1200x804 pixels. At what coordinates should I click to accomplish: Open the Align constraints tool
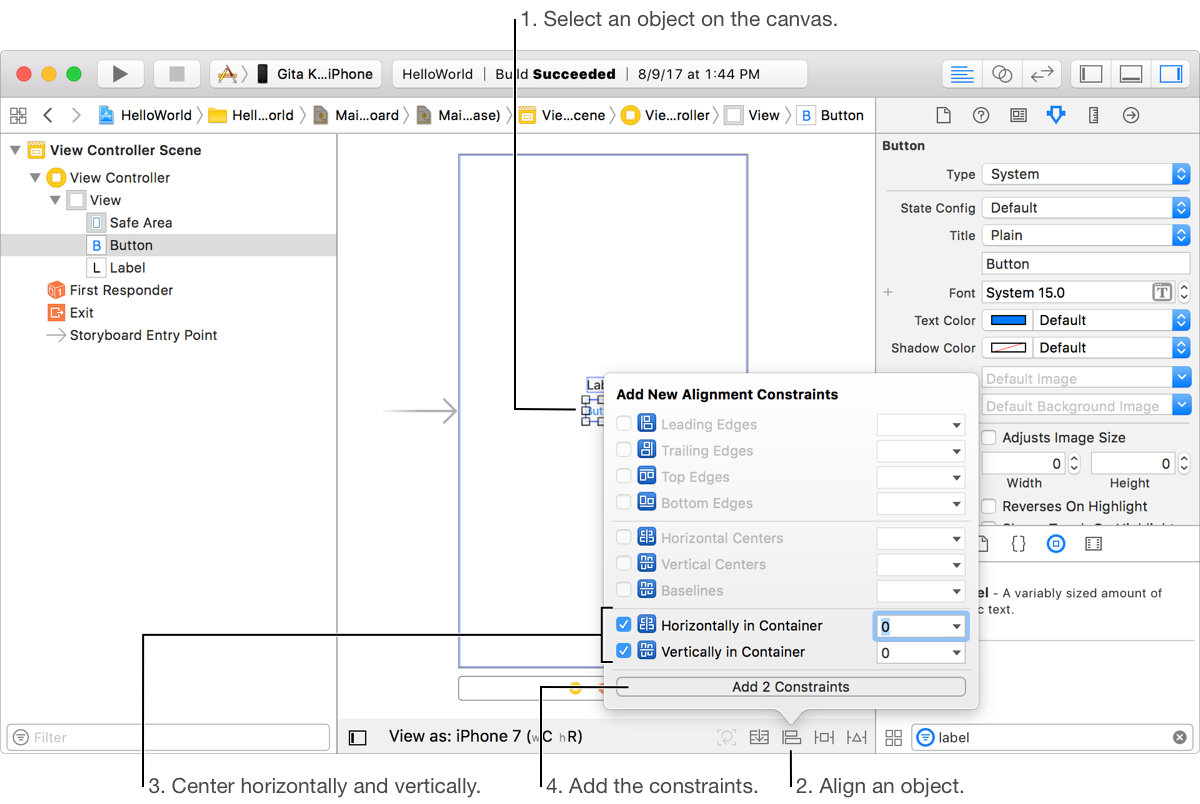(x=791, y=737)
